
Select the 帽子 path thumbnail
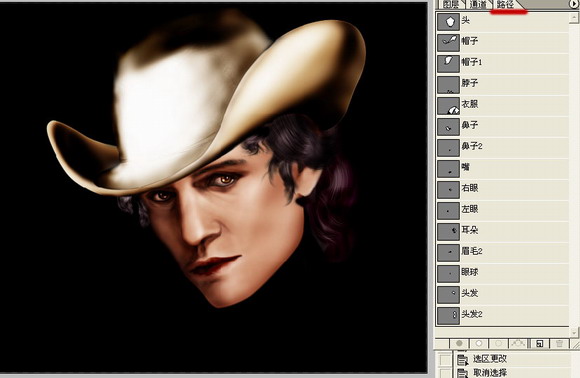point(448,42)
